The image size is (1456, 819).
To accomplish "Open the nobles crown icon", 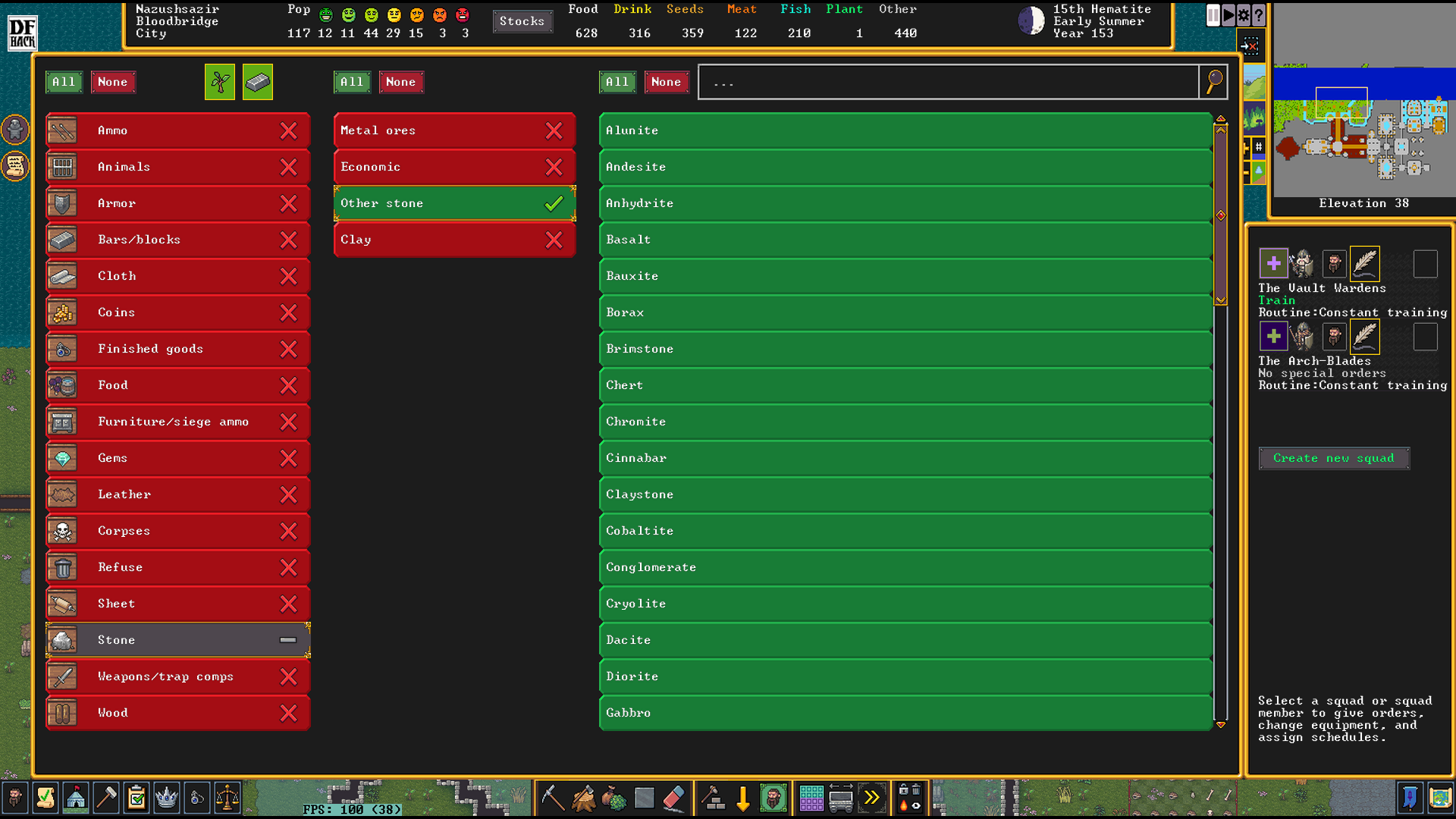I will click(x=167, y=798).
